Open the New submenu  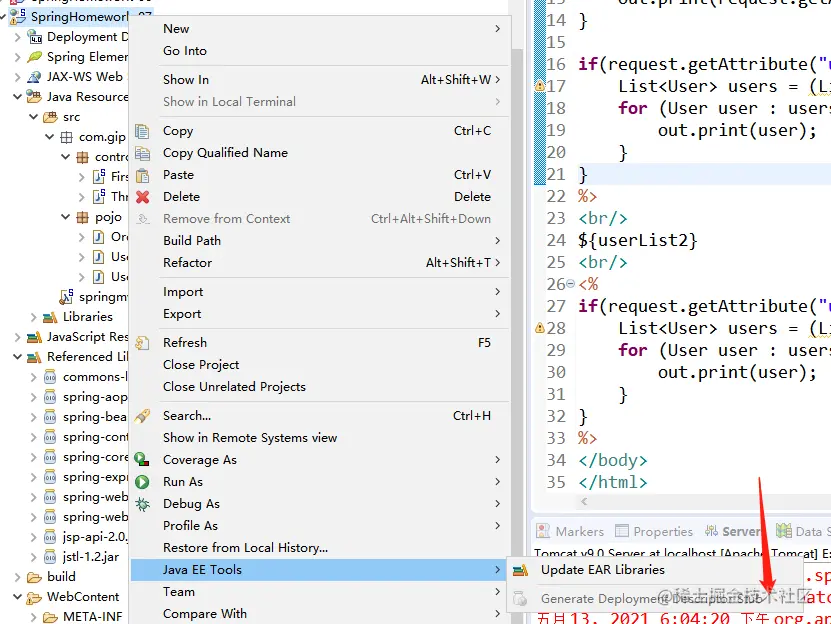[x=320, y=29]
